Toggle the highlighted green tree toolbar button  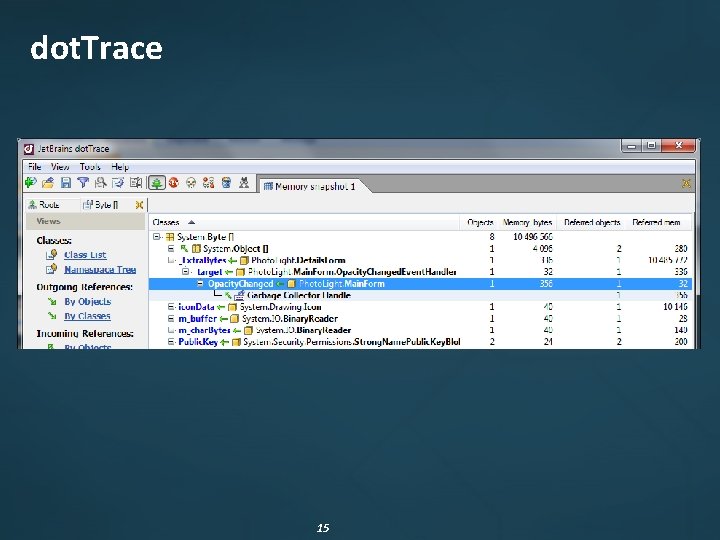pos(157,183)
